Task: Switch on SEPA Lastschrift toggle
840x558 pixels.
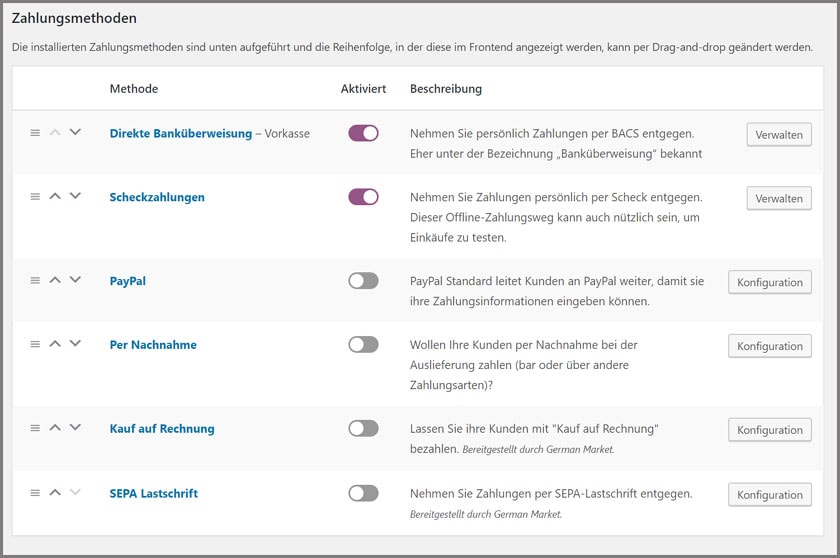Action: (x=363, y=493)
